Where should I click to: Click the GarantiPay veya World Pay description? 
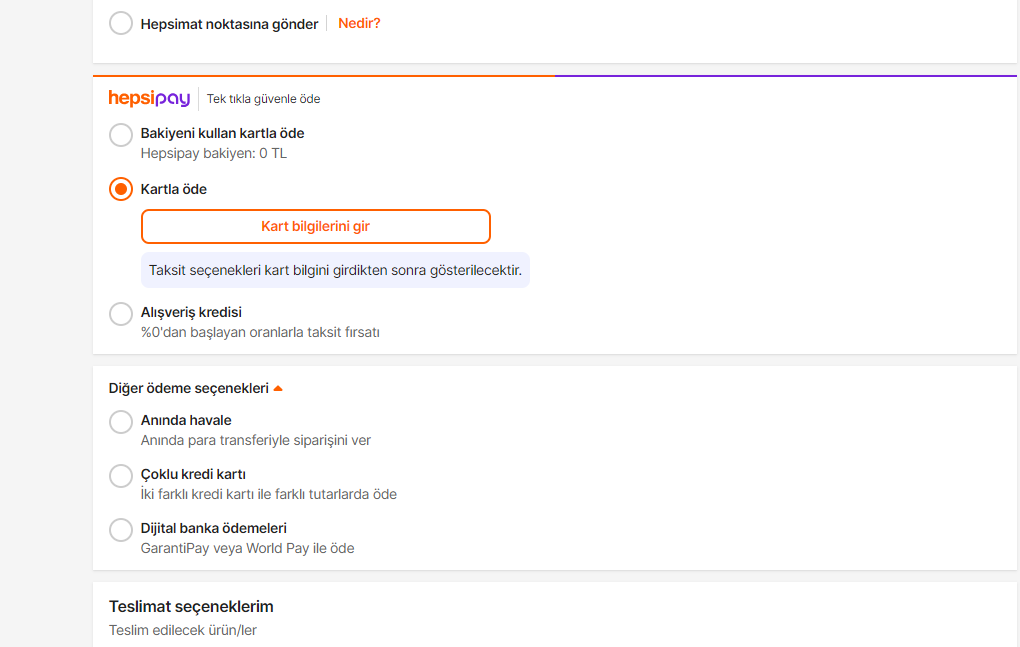click(247, 548)
